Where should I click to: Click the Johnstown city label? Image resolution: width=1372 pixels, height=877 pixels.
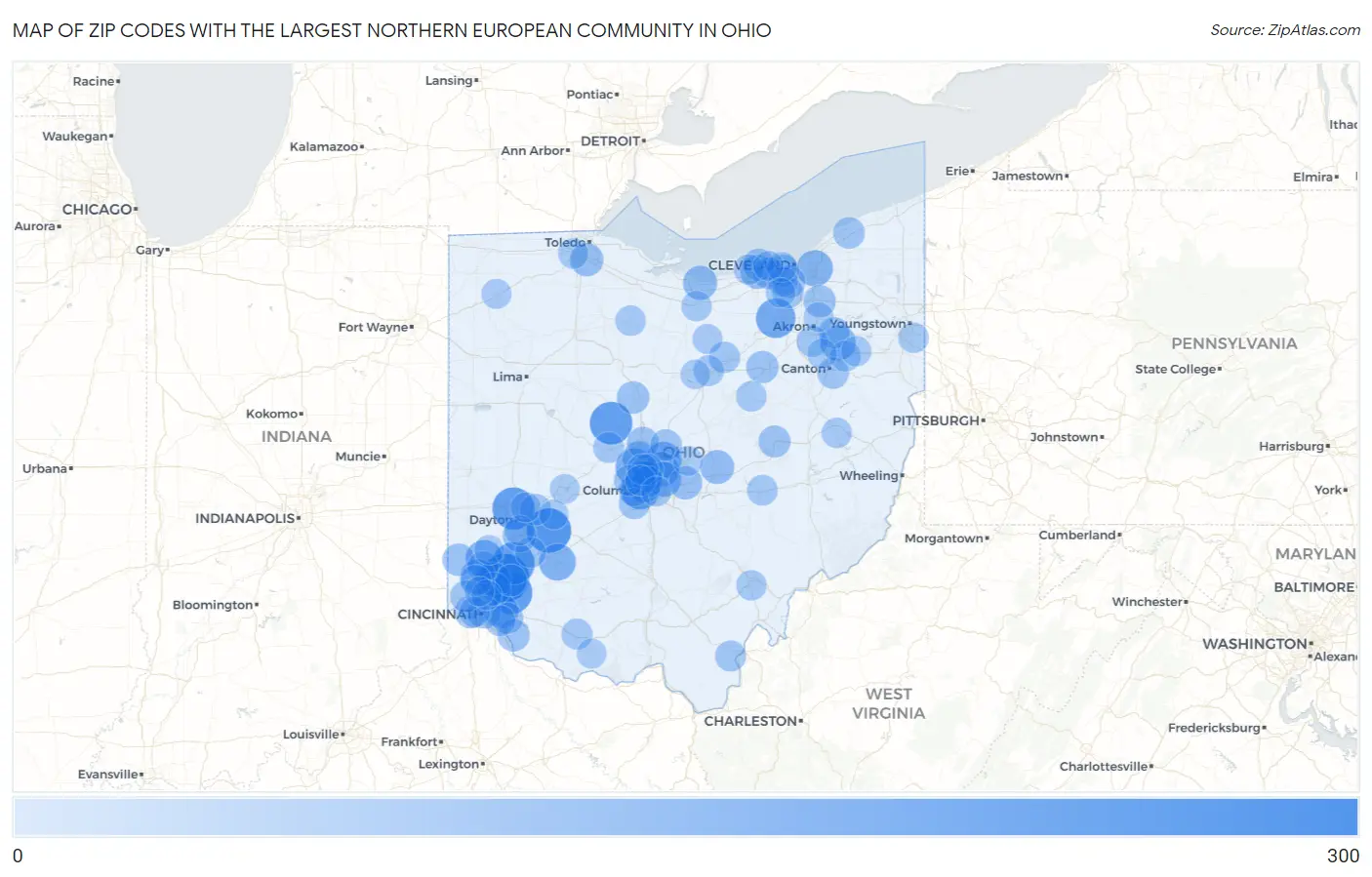coord(1065,438)
